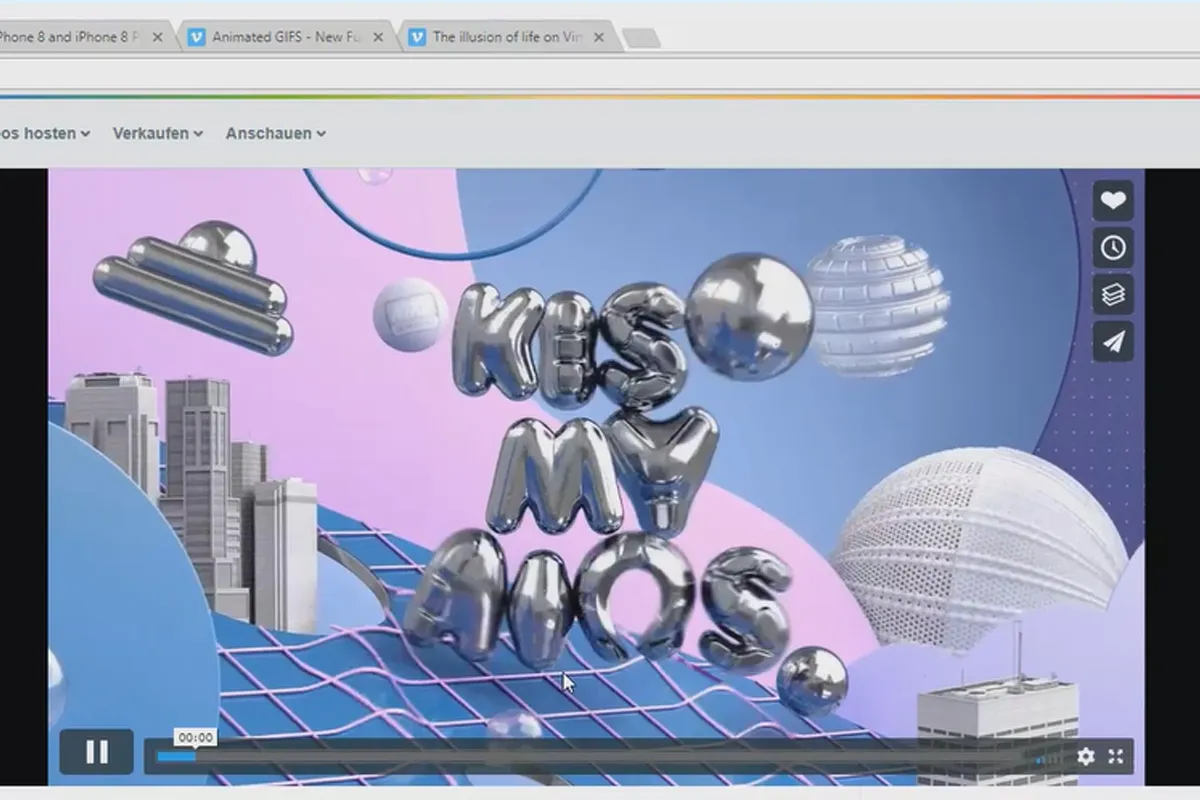
Task: Expand the Anschauen dropdown menu
Action: pos(276,133)
